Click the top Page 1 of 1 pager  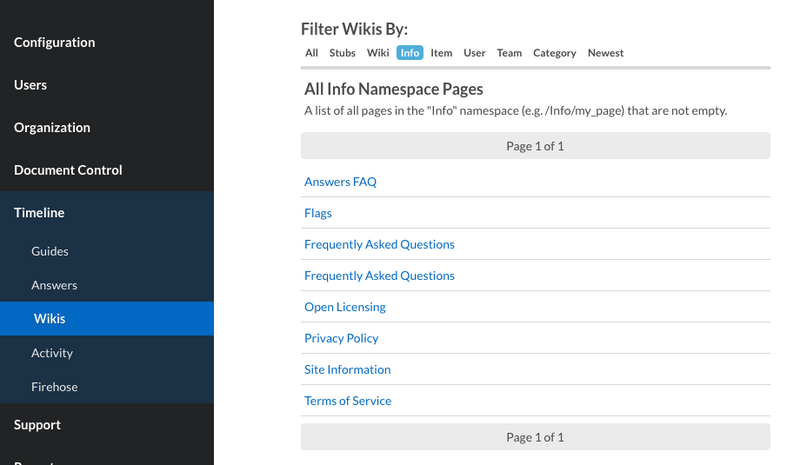coord(535,146)
